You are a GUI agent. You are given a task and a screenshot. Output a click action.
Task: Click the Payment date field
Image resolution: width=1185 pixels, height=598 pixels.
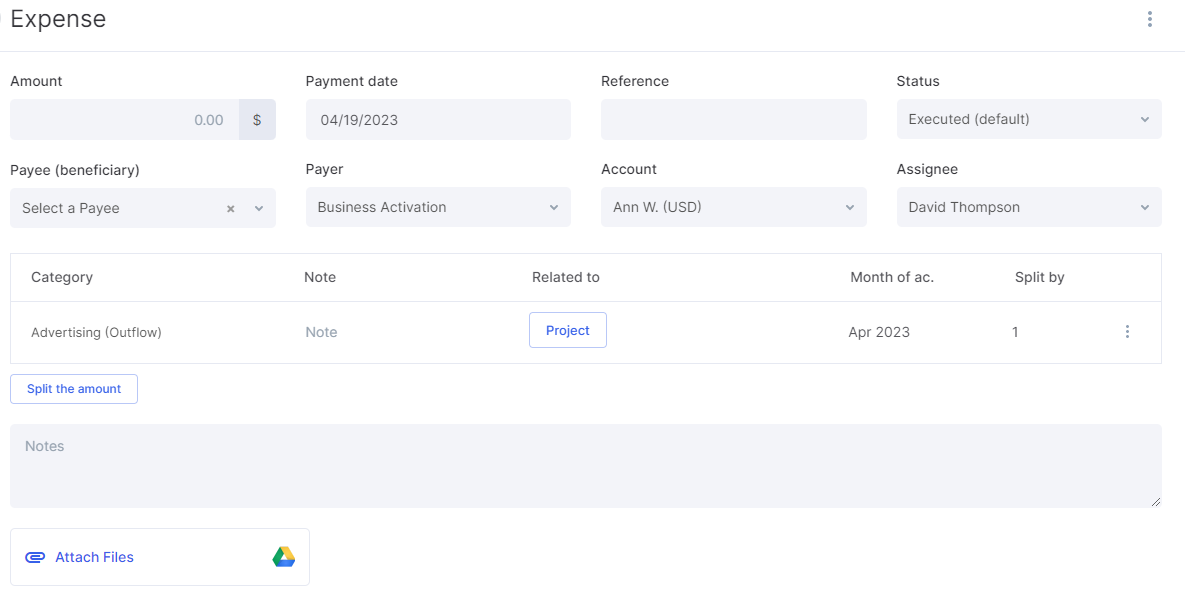pyautogui.click(x=438, y=119)
